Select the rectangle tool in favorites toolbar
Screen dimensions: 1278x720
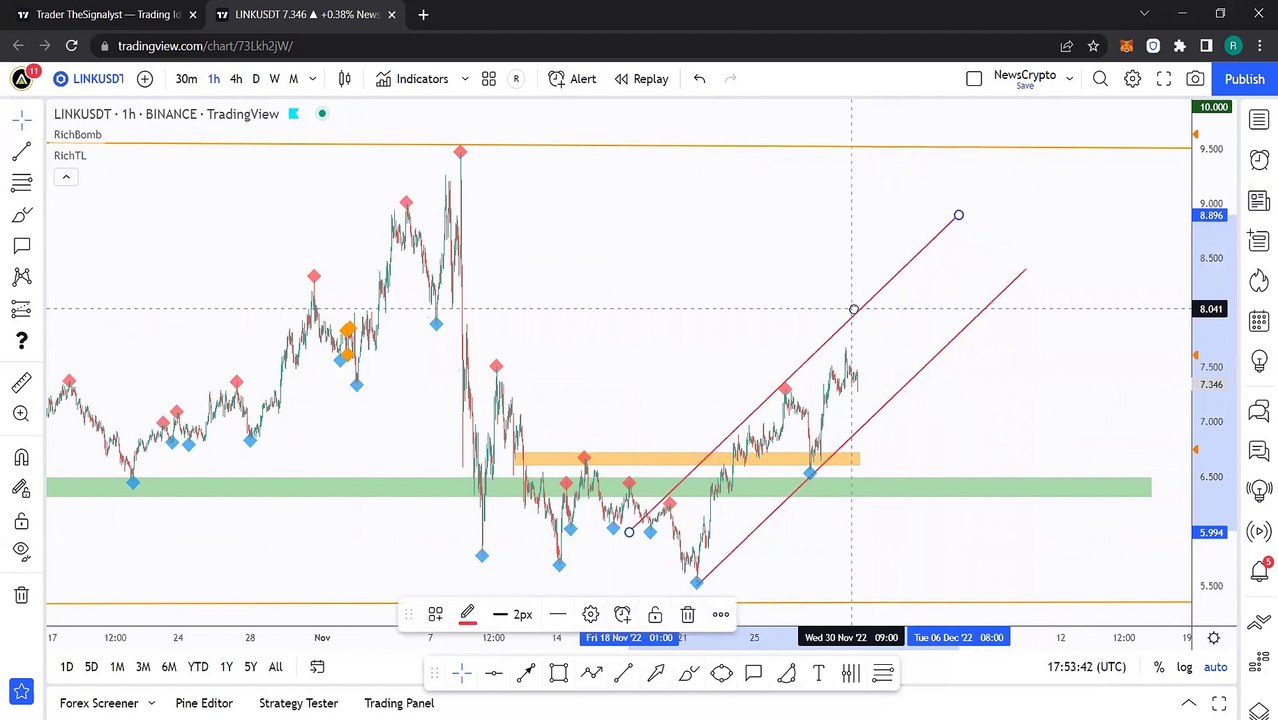coord(559,673)
